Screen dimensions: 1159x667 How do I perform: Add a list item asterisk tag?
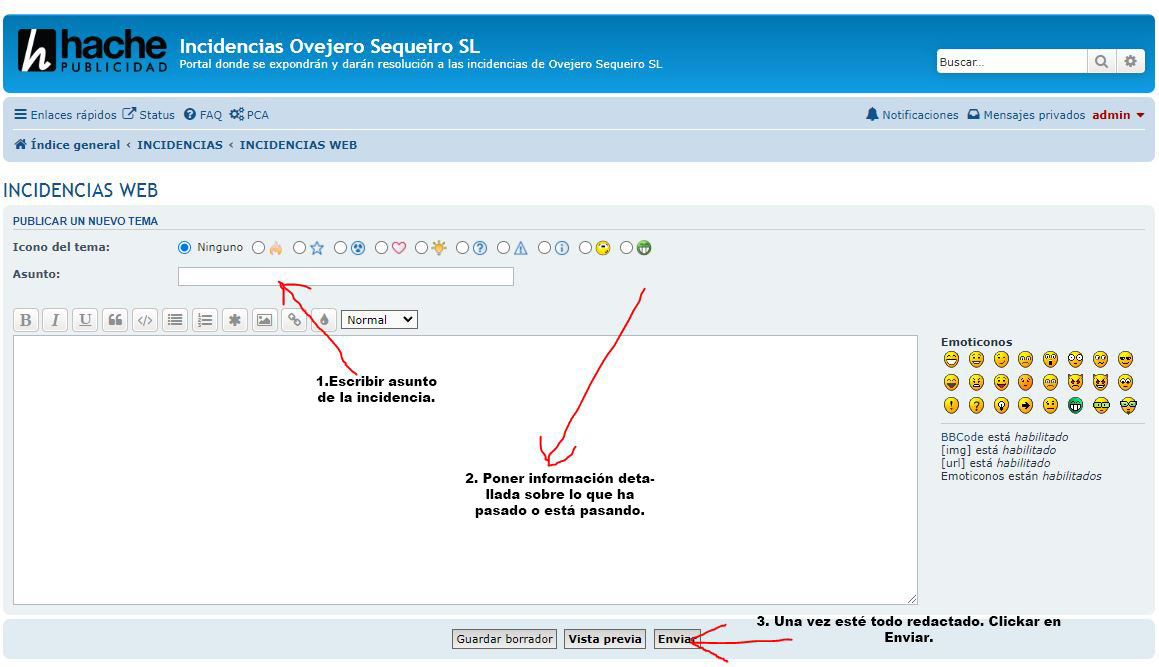point(235,320)
